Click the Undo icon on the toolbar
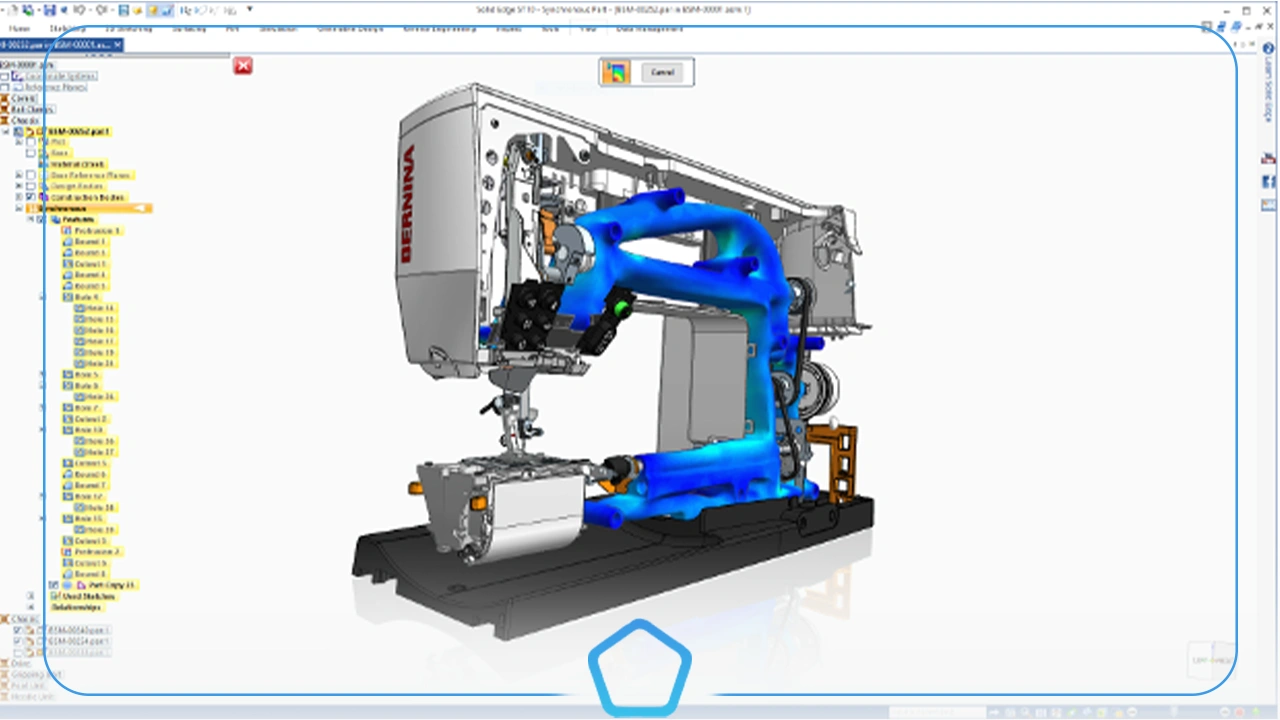This screenshot has height=720, width=1280. tap(78, 8)
